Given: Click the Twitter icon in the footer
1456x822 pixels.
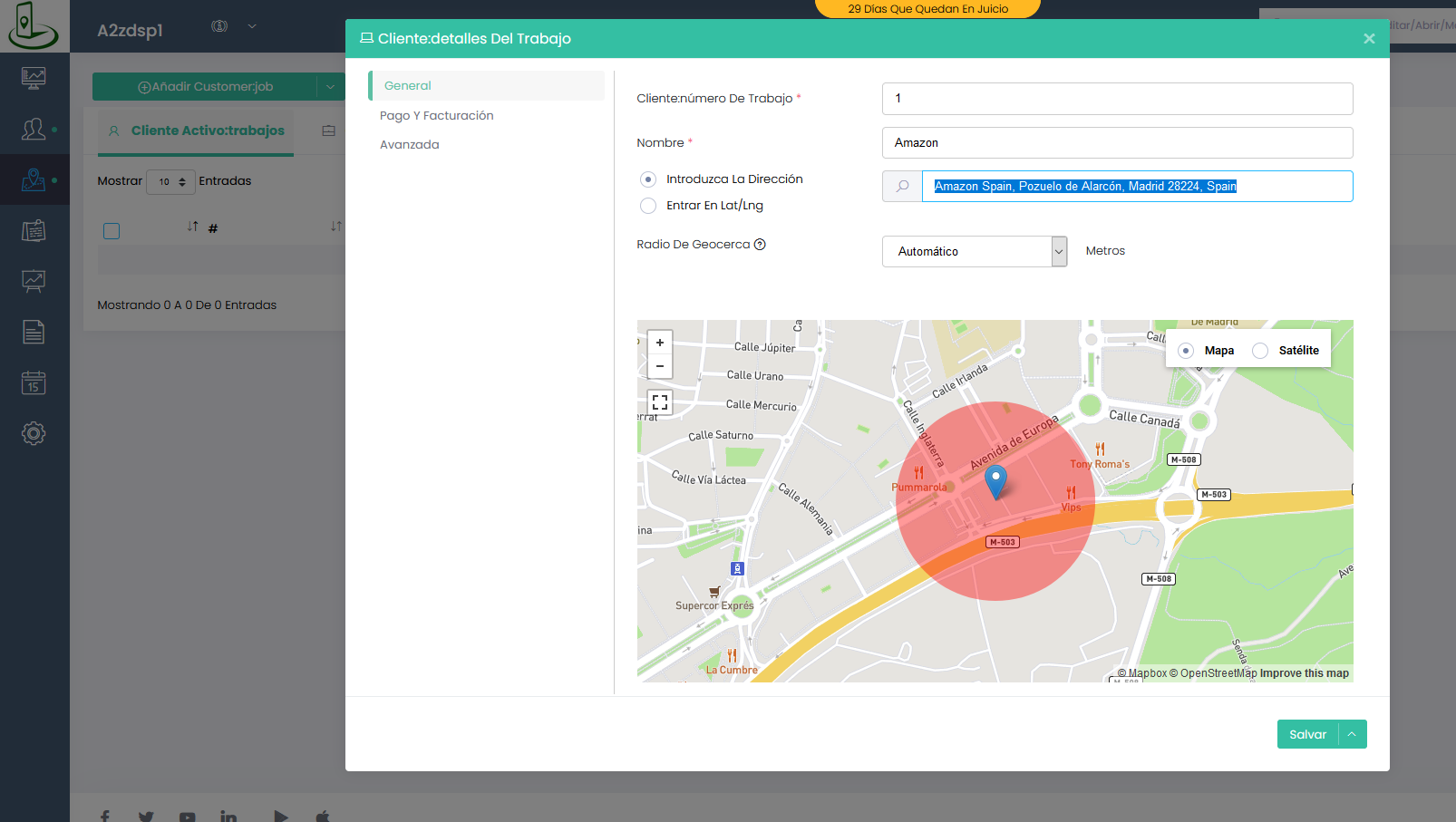Looking at the screenshot, I should tap(146, 817).
